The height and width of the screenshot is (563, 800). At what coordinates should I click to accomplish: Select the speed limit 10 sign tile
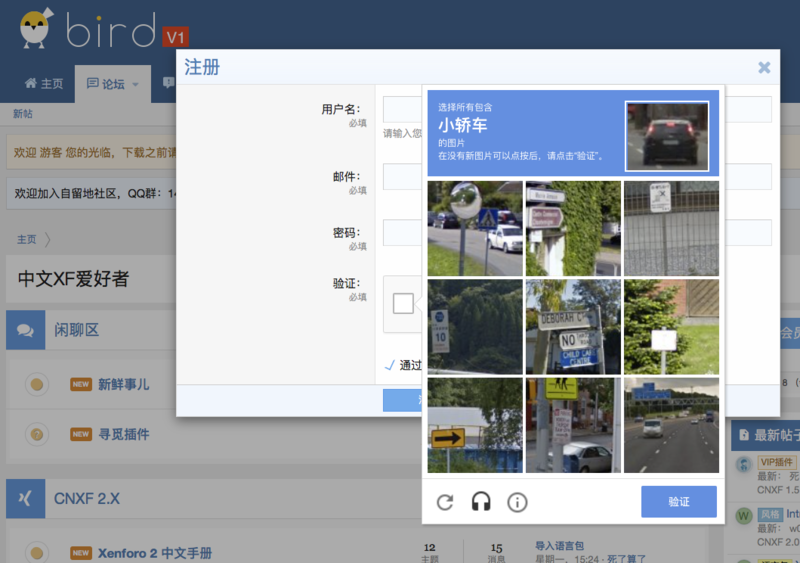point(475,327)
